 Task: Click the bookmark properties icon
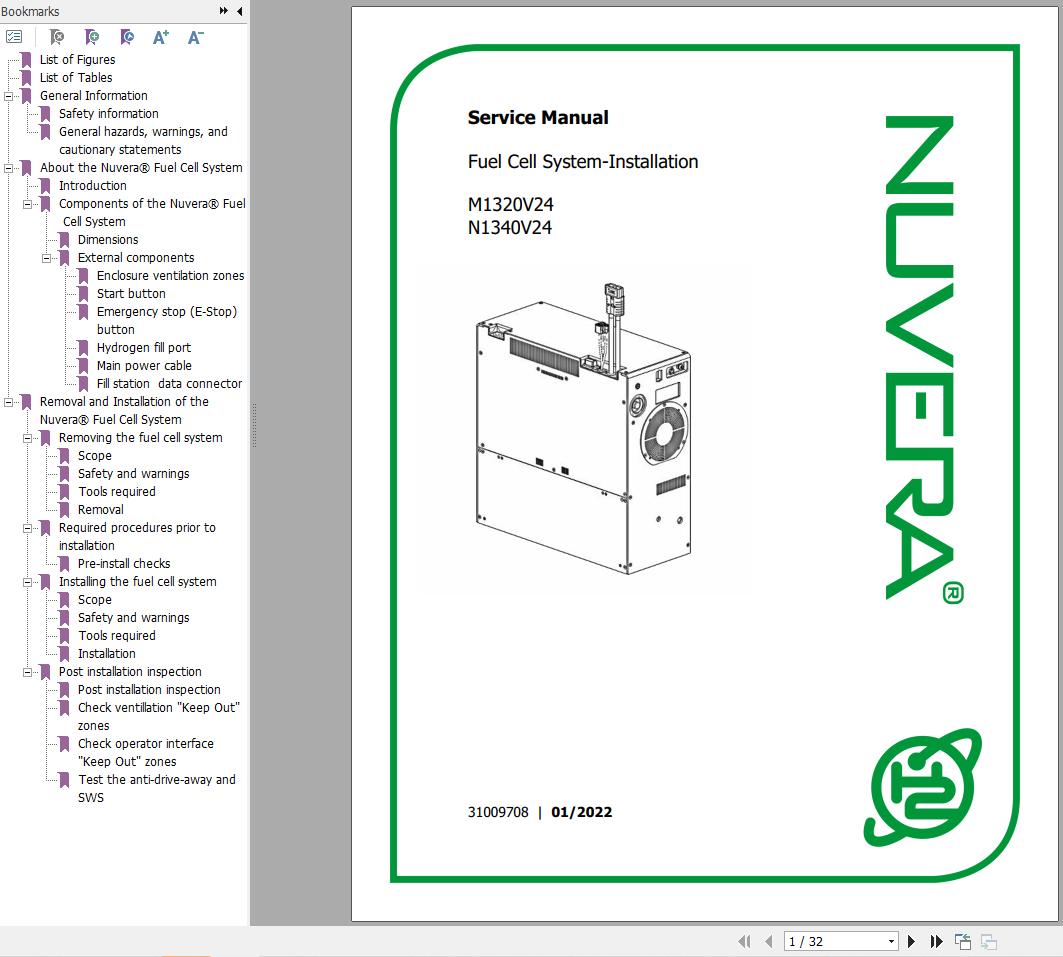pyautogui.click(x=127, y=37)
